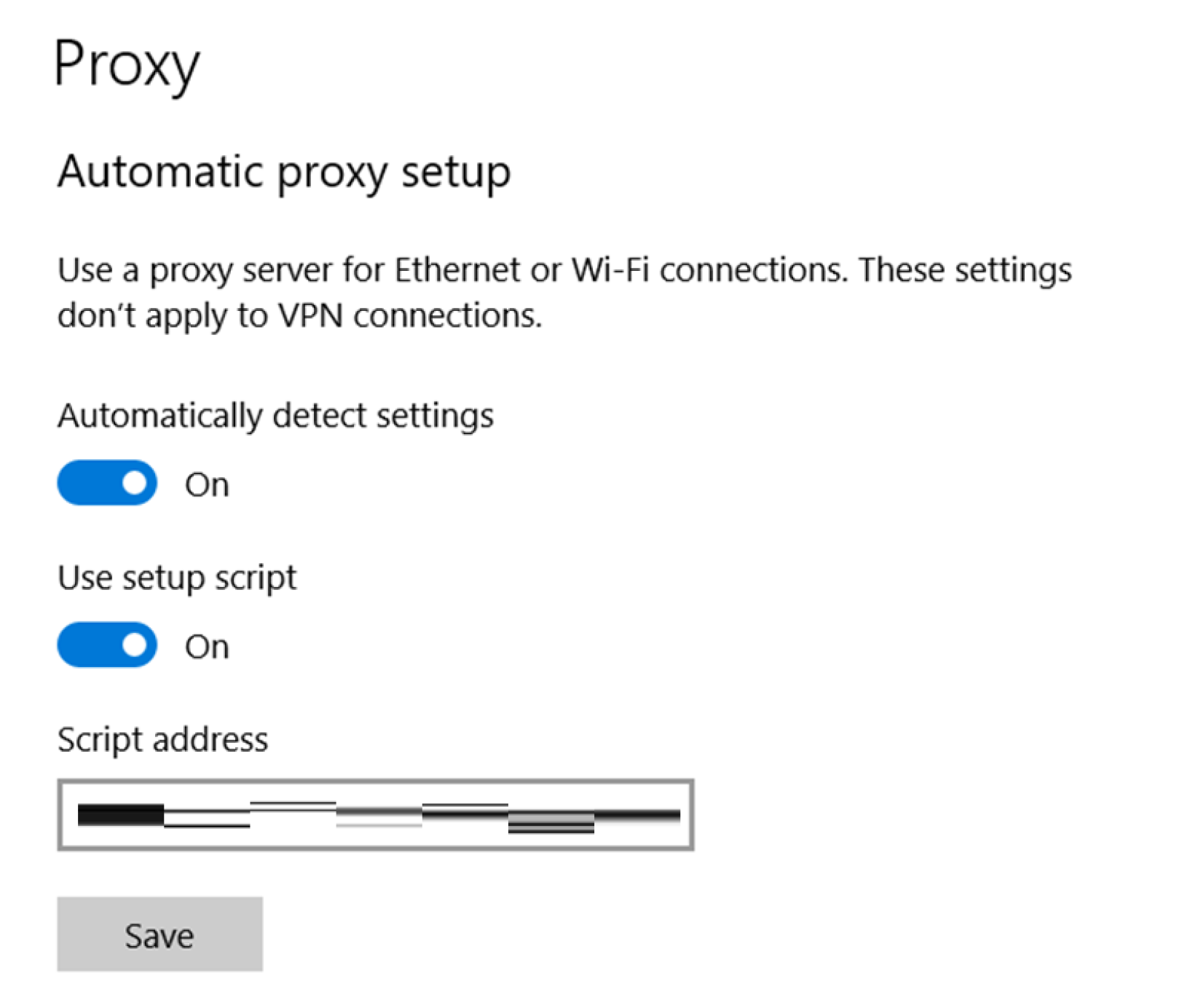The image size is (1190, 1008).
Task: Click the white knob of Automatically detect settings
Action: click(135, 483)
